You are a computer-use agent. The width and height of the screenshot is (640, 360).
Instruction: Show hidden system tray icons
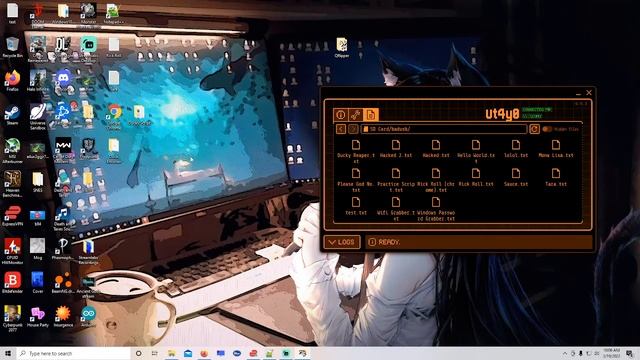pos(565,353)
